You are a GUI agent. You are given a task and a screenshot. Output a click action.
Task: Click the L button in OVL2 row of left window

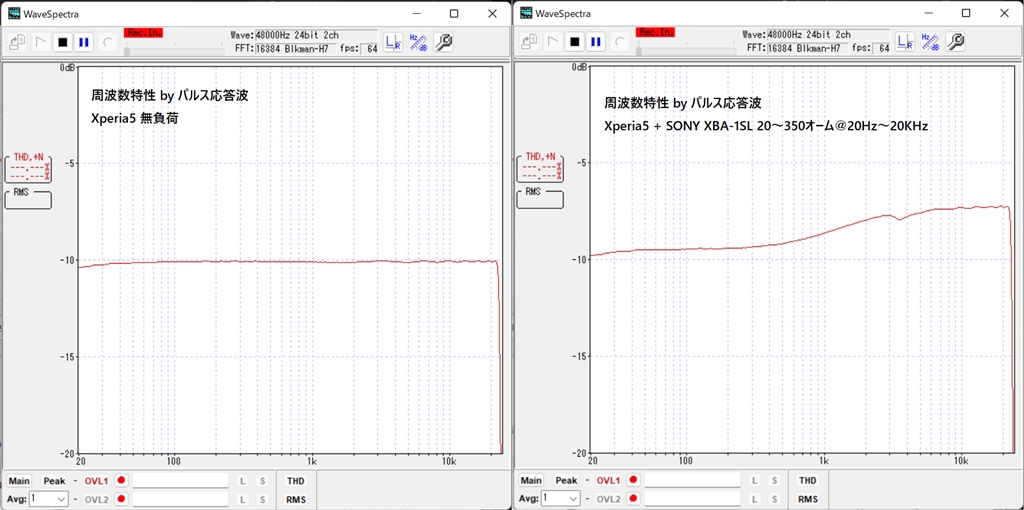(x=242, y=499)
